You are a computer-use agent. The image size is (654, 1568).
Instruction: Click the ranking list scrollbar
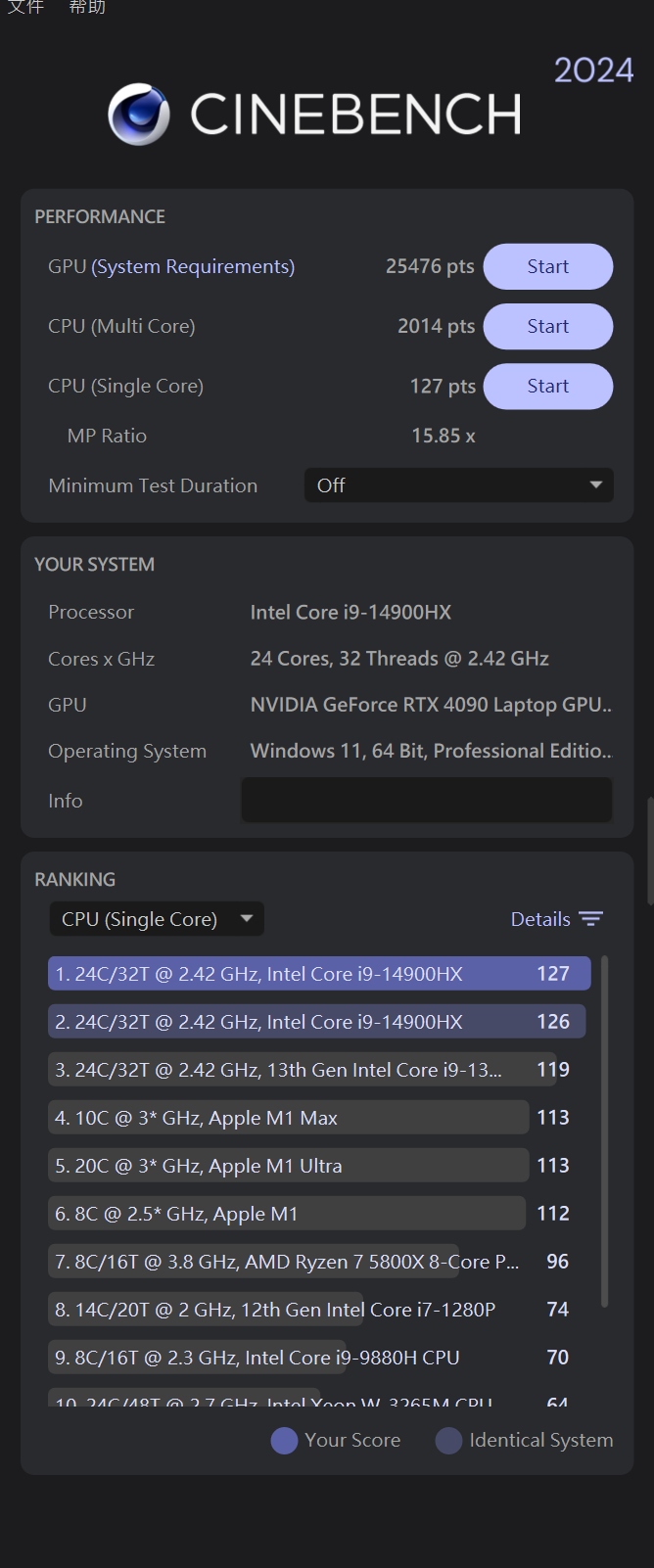[604, 1131]
